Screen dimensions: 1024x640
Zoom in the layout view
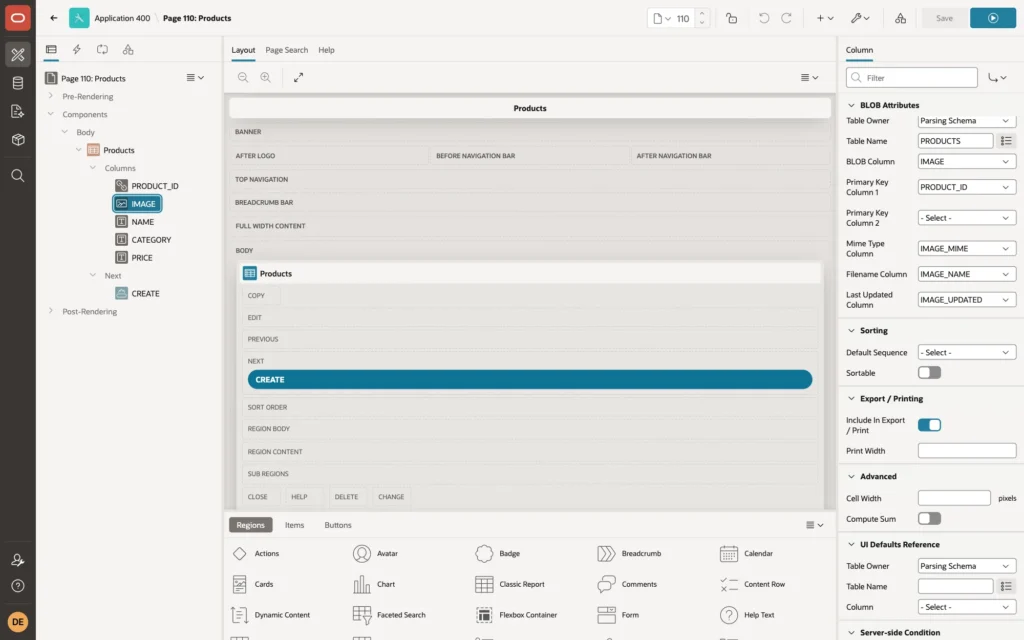[x=266, y=77]
